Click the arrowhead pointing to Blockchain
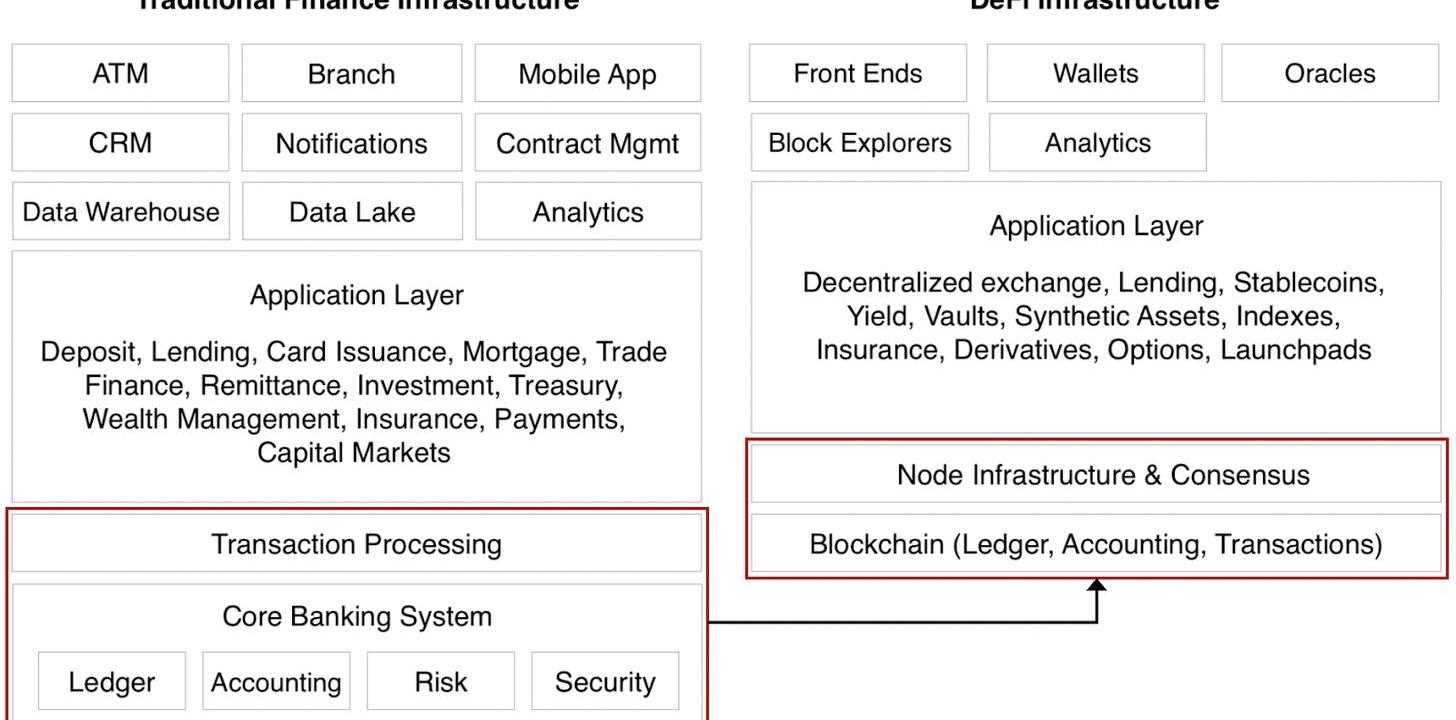This screenshot has height=720, width=1456. [x=1097, y=586]
